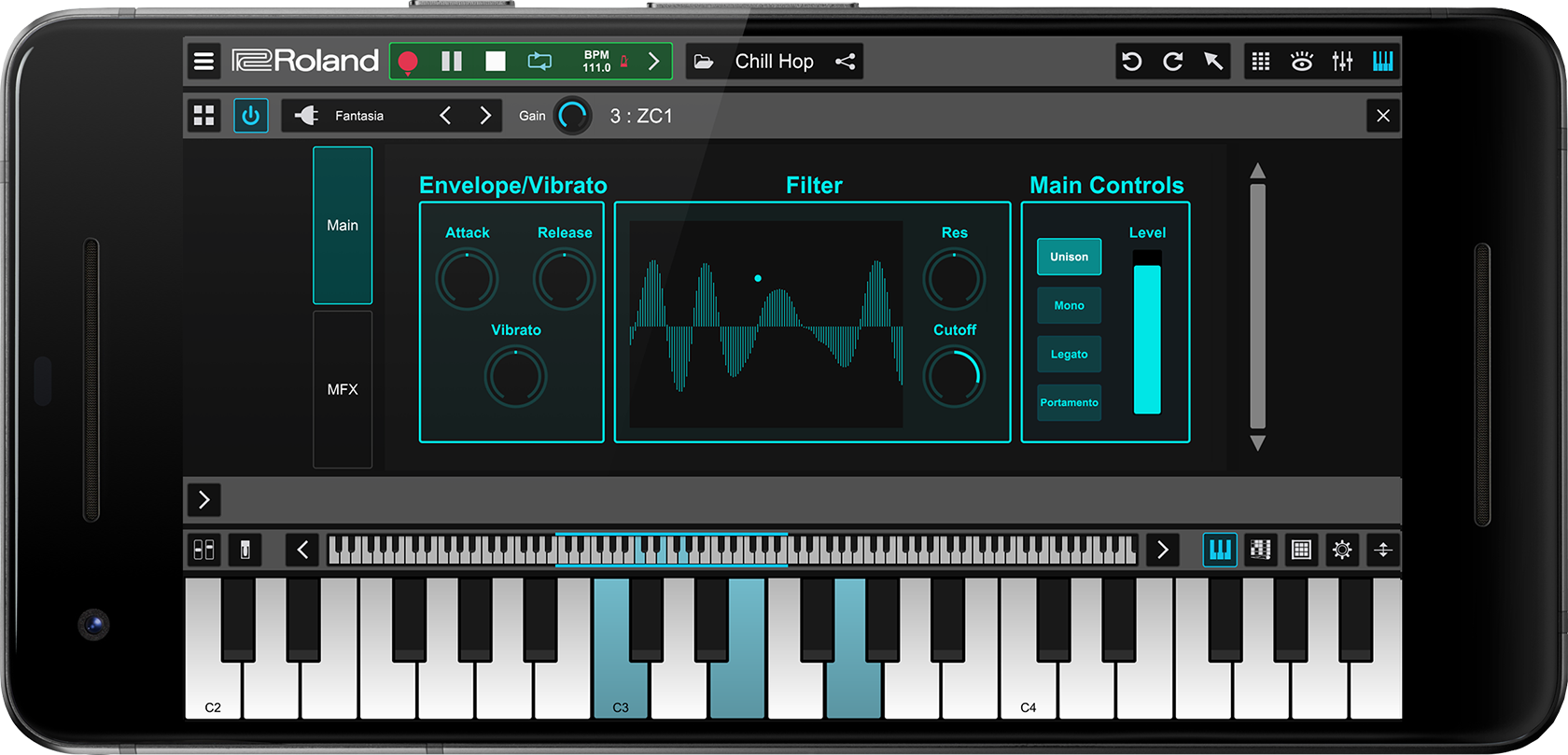
Task: Click the pitch wheel icon
Action: [x=245, y=550]
